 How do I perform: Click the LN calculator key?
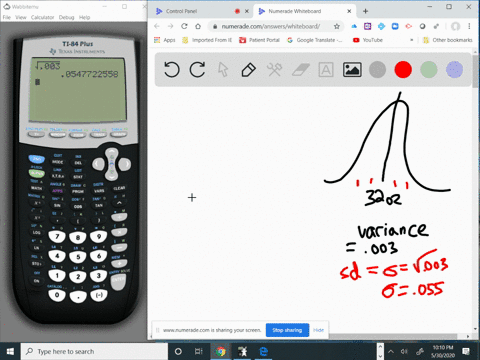pyautogui.click(x=37, y=248)
